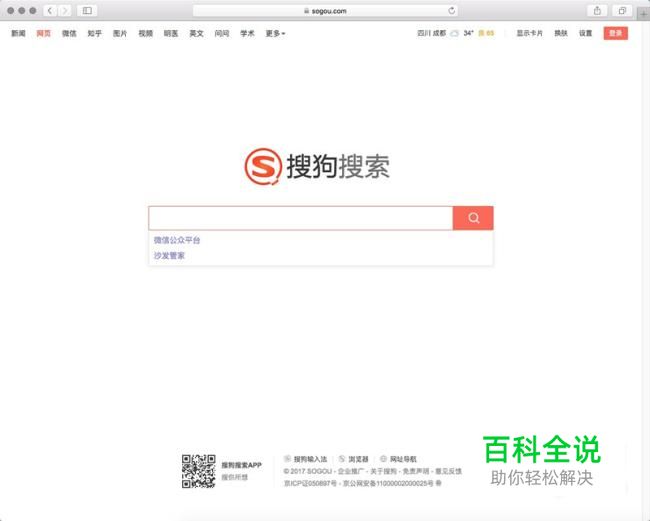Click the 浏览器 icon in footer
This screenshot has height=521, width=650.
[x=342, y=458]
